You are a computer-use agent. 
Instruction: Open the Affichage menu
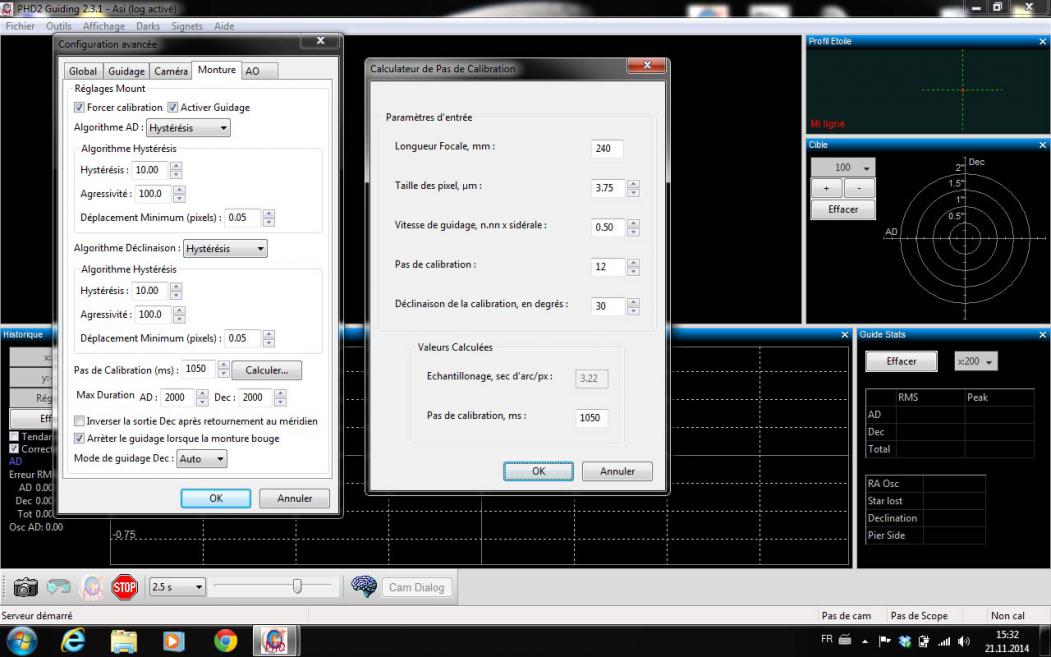(x=104, y=26)
